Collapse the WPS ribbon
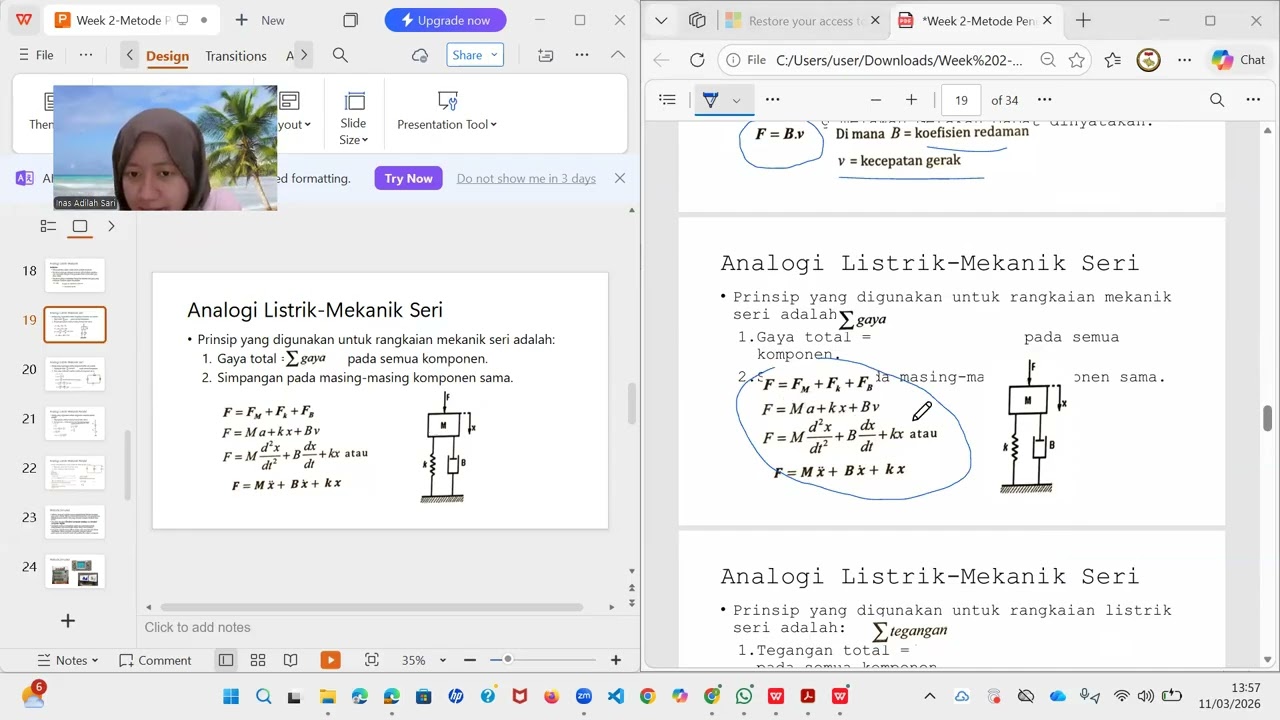 tap(618, 56)
